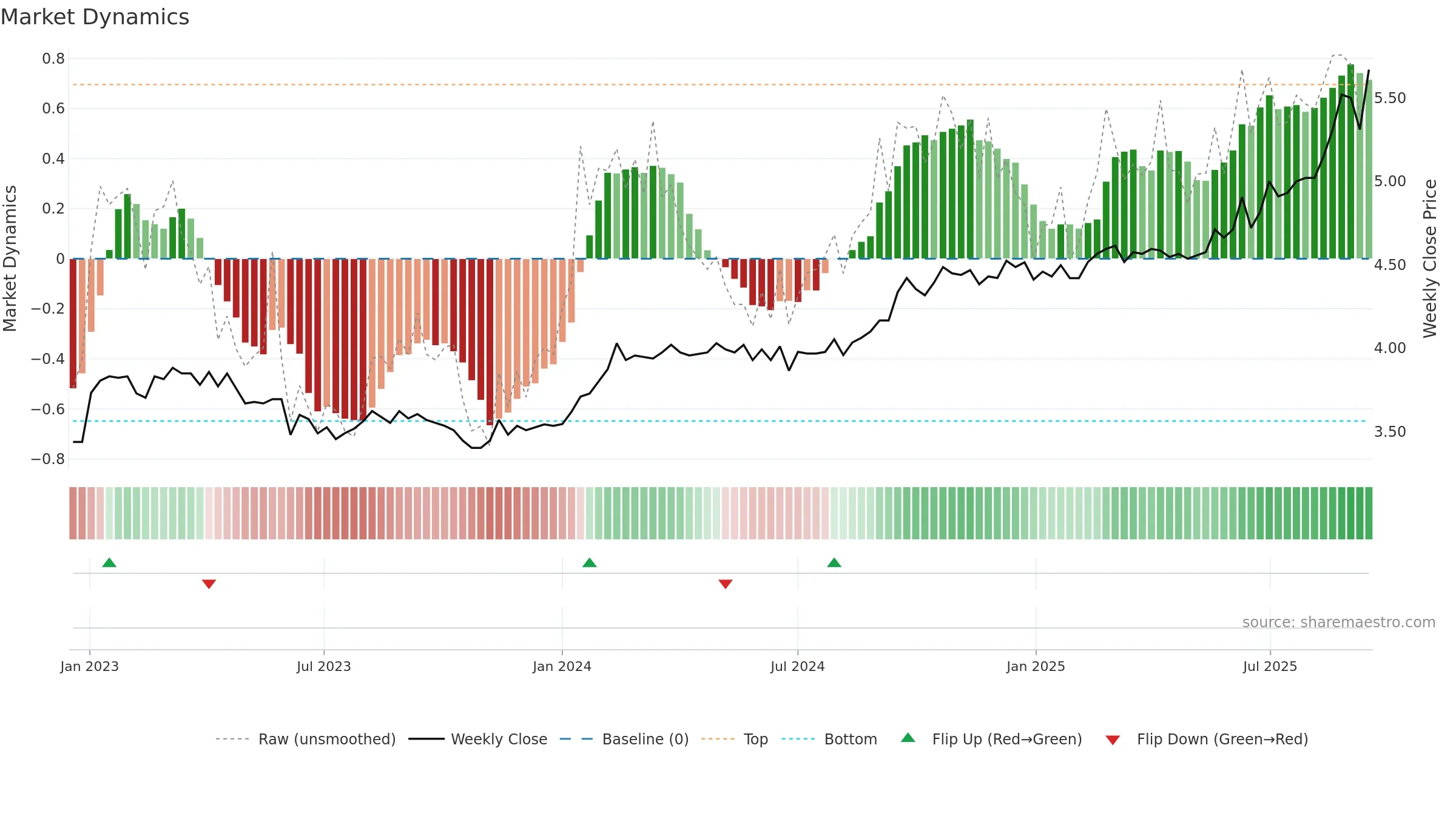This screenshot has width=1456, height=819.
Task: Click the Jul 2023 x-axis label
Action: coord(324,666)
